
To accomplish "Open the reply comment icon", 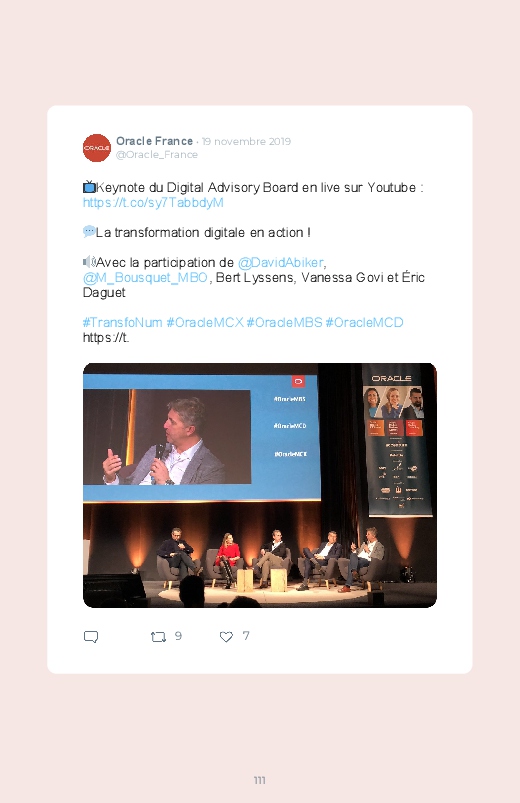I will coord(91,637).
